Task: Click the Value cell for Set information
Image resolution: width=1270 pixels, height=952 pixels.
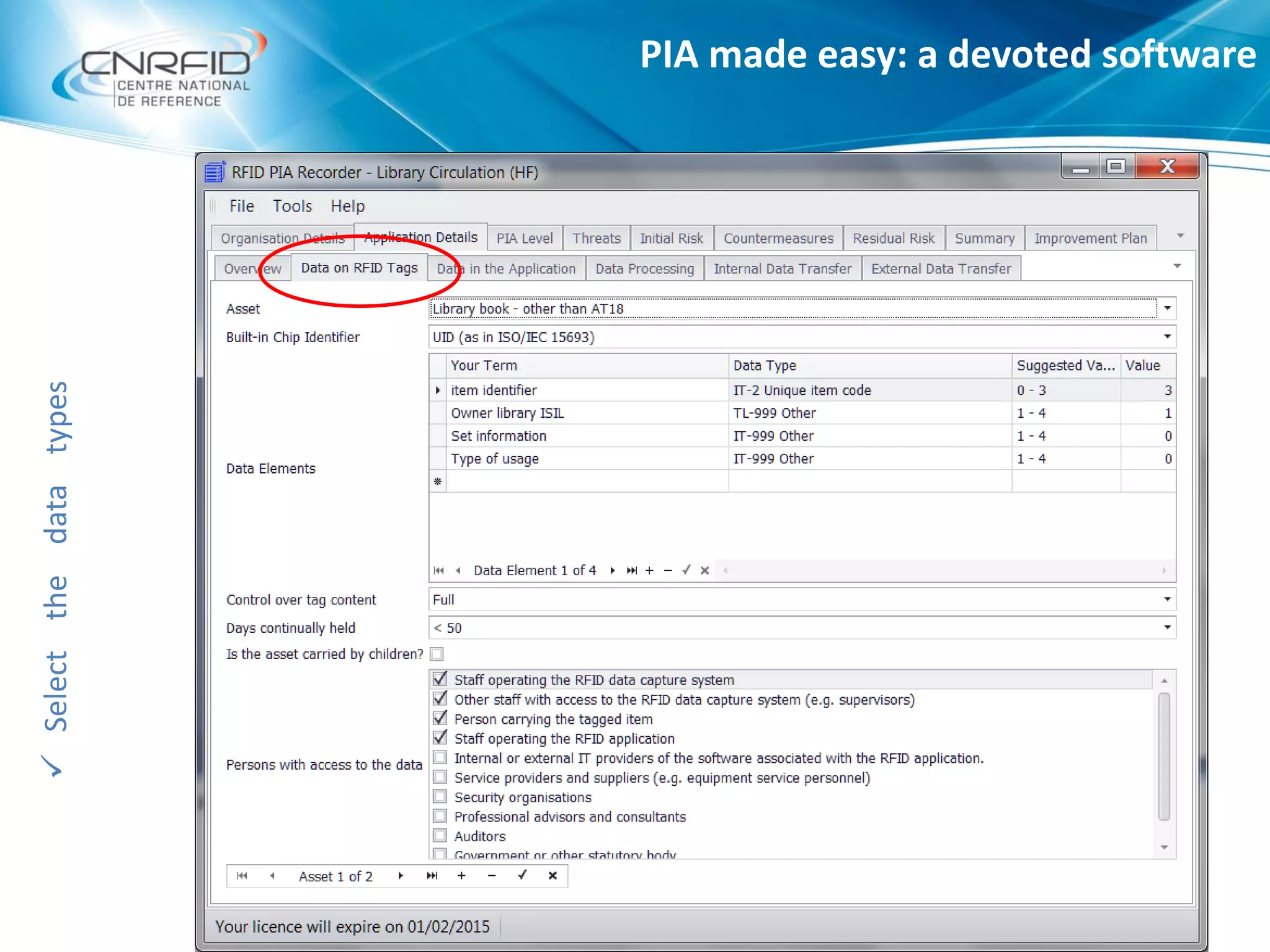Action: tap(1148, 436)
